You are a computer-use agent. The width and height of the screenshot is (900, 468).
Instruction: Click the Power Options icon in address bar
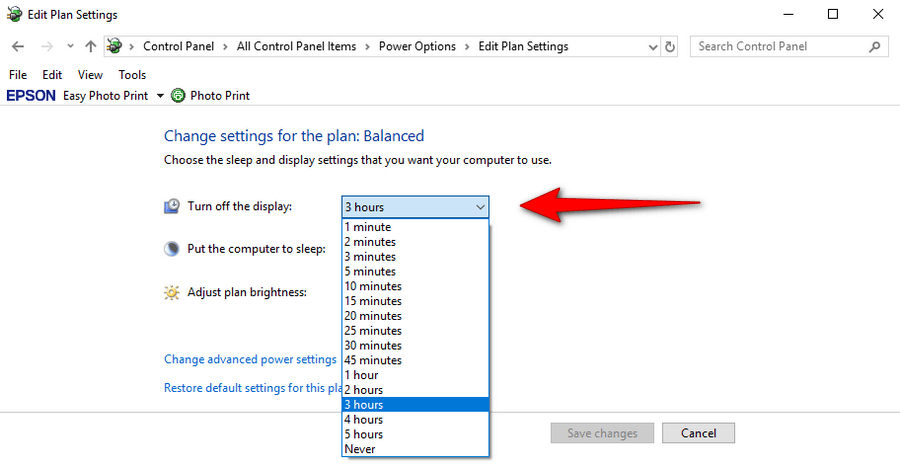pyautogui.click(x=115, y=46)
